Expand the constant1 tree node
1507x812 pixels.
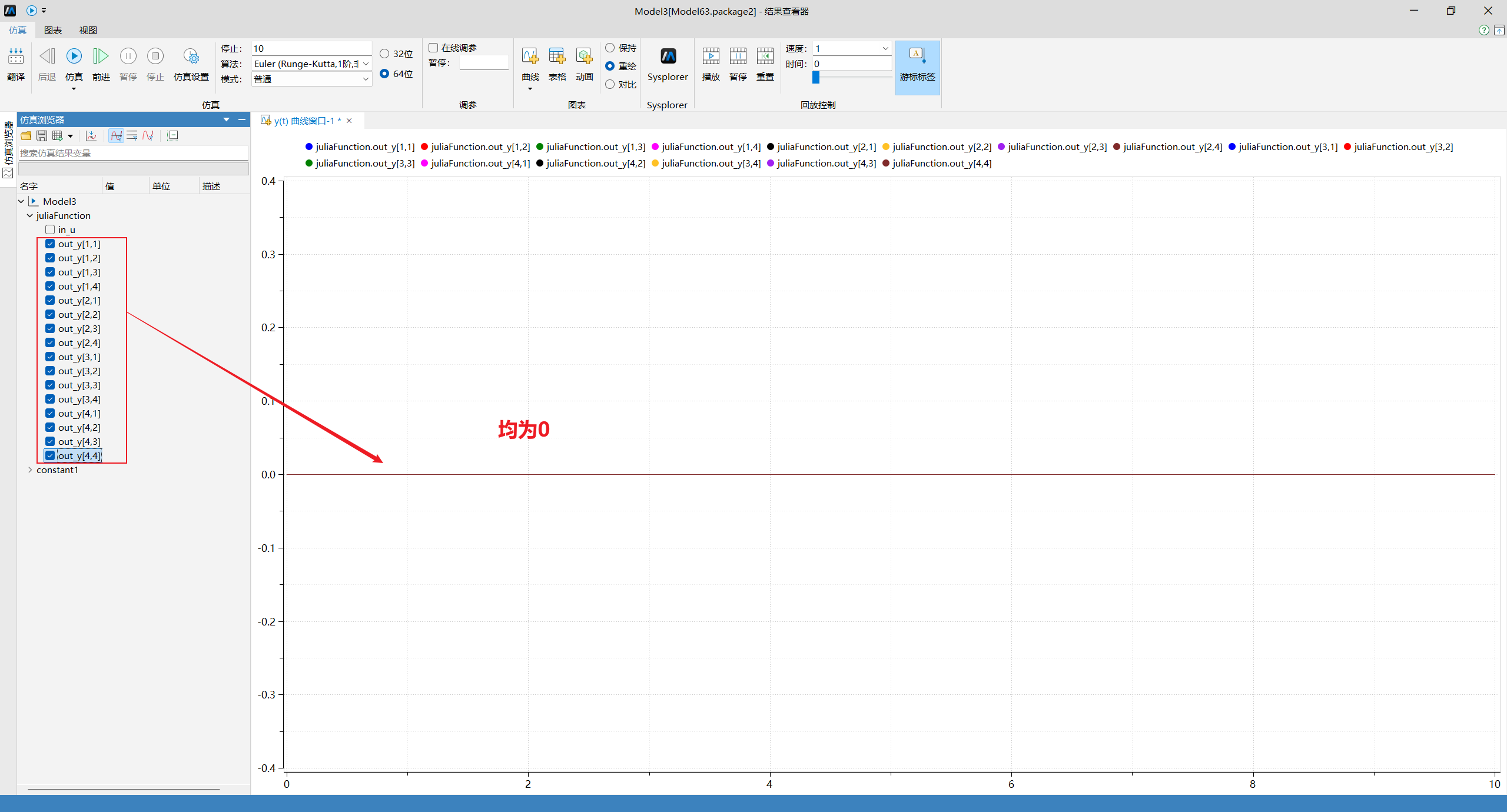pos(30,470)
